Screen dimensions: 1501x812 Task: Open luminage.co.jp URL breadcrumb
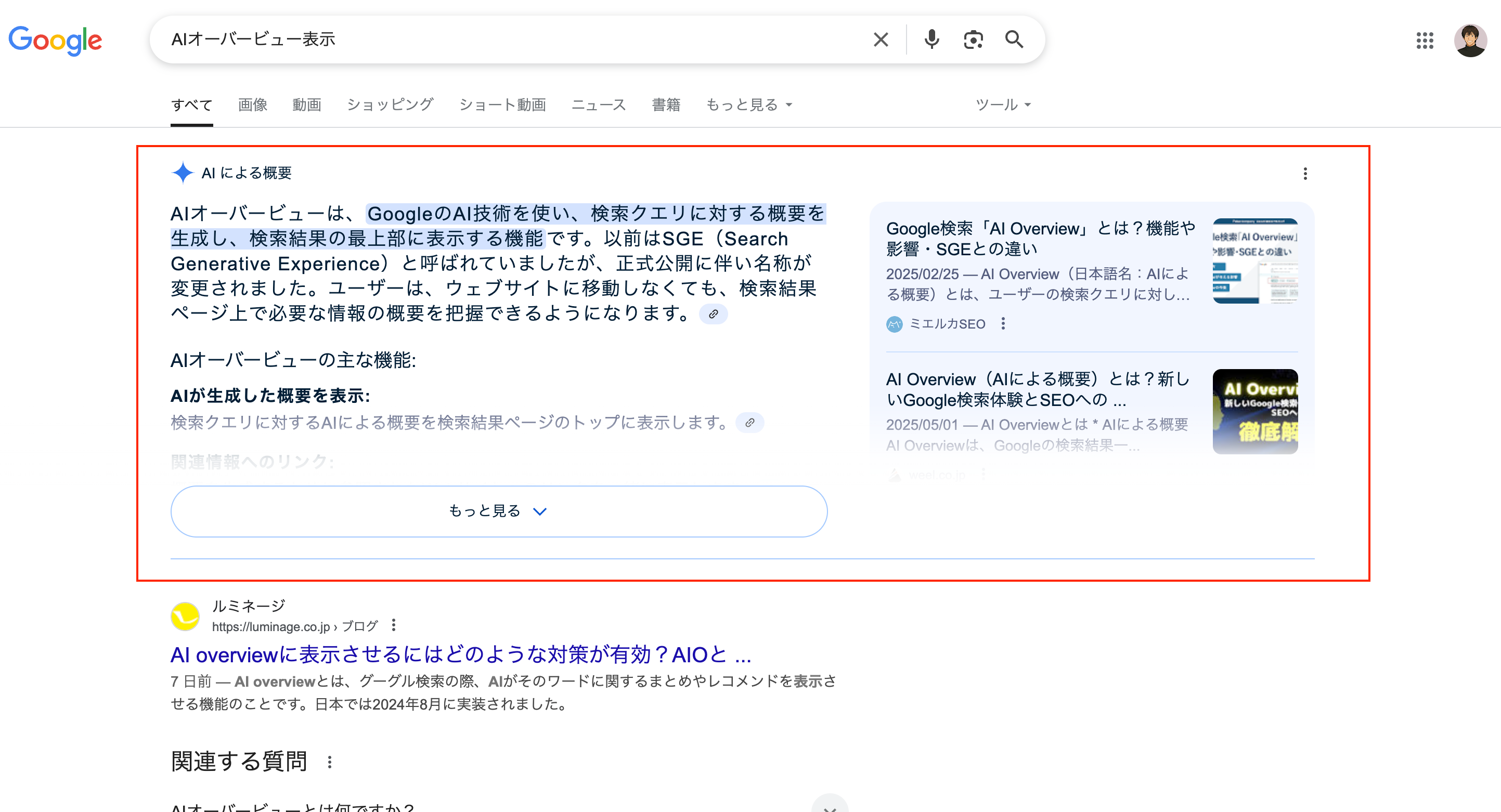(x=295, y=626)
